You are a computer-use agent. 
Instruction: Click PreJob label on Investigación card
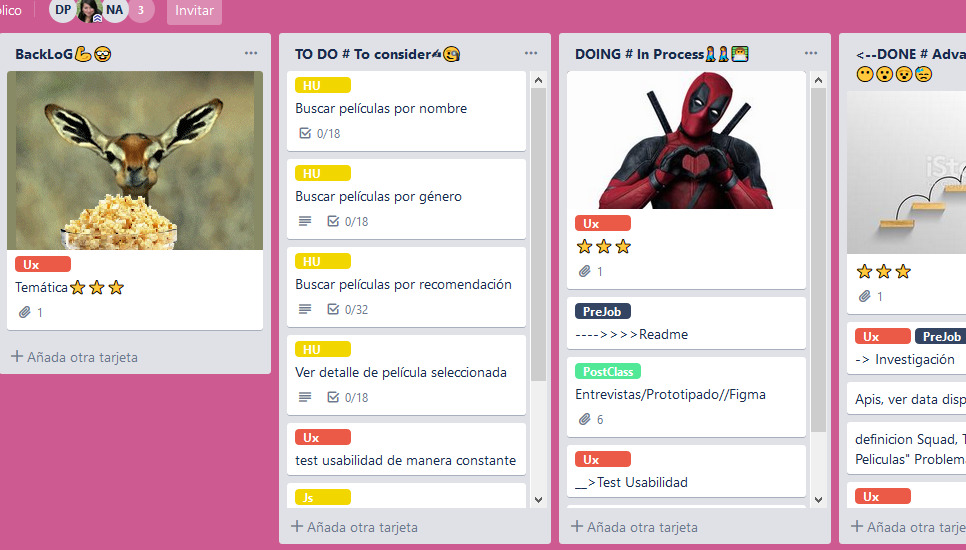940,336
